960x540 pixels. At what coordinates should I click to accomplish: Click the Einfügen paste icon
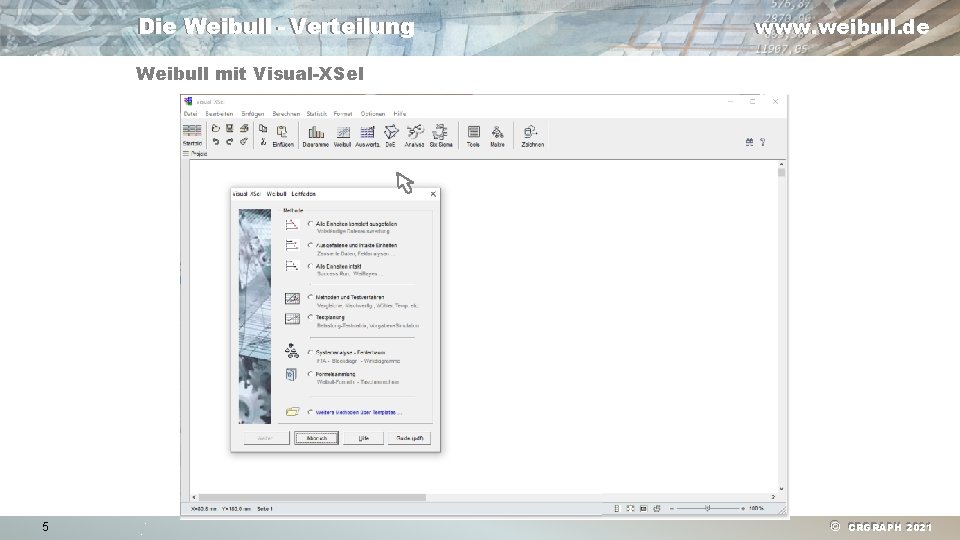click(x=283, y=136)
